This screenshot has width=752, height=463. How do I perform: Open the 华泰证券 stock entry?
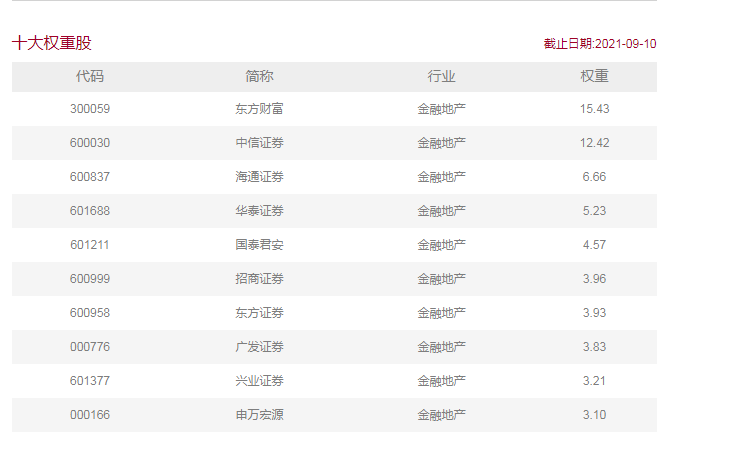click(x=259, y=211)
